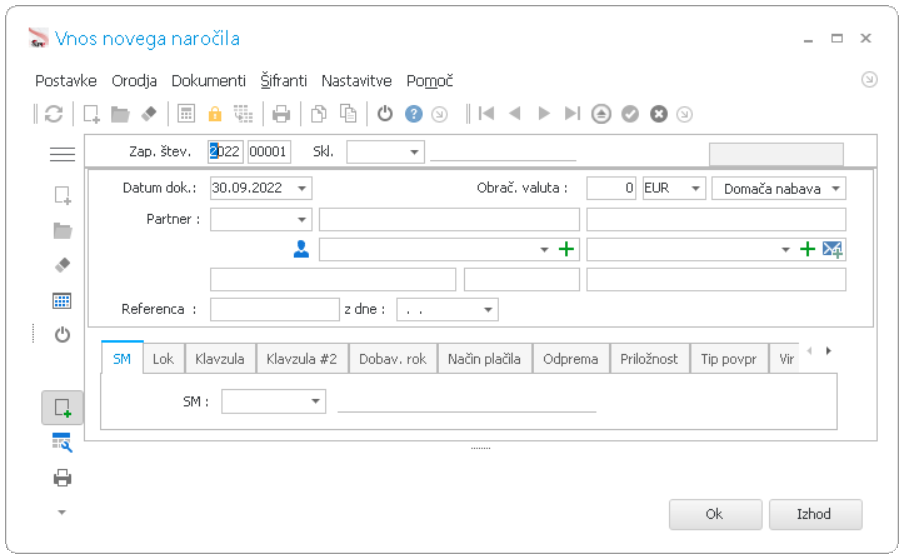Screen dimensions: 905x560
Task: Open the Nastavitve menu
Action: pos(356,81)
